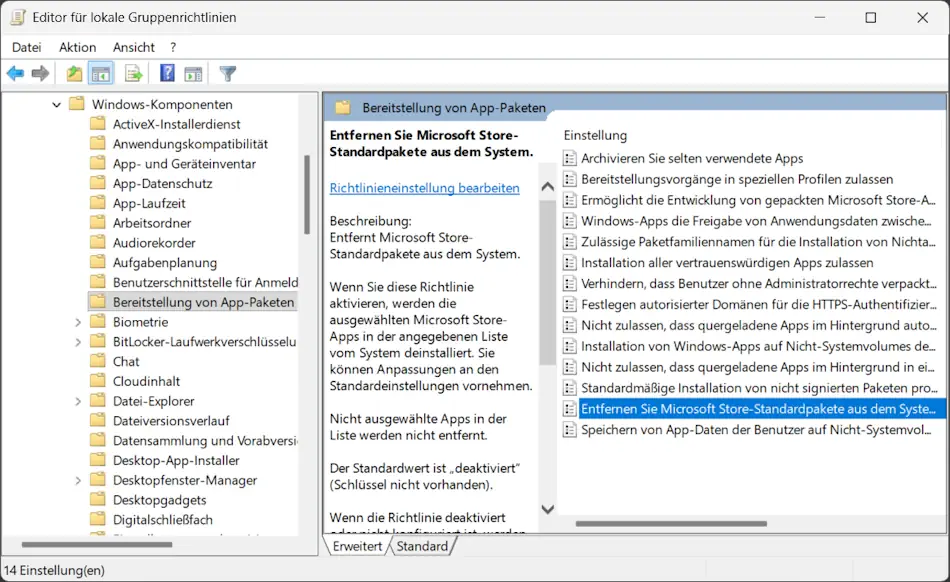Click the Einstellung column header
This screenshot has height=582, width=950.
point(595,135)
